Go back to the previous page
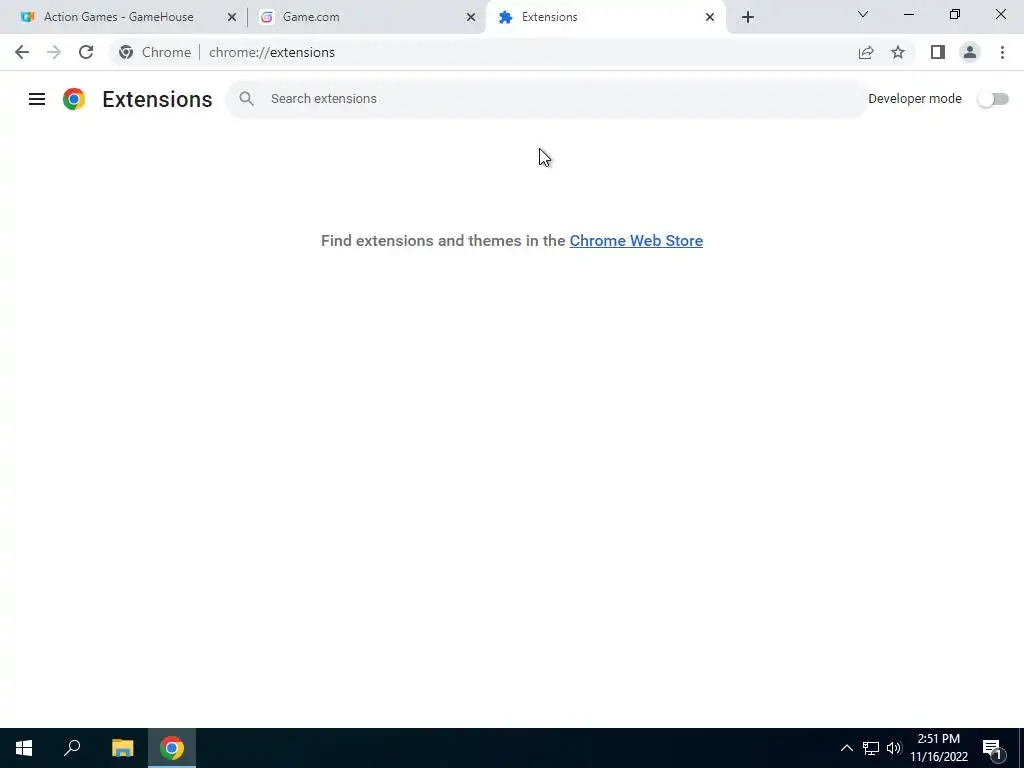 tap(22, 52)
